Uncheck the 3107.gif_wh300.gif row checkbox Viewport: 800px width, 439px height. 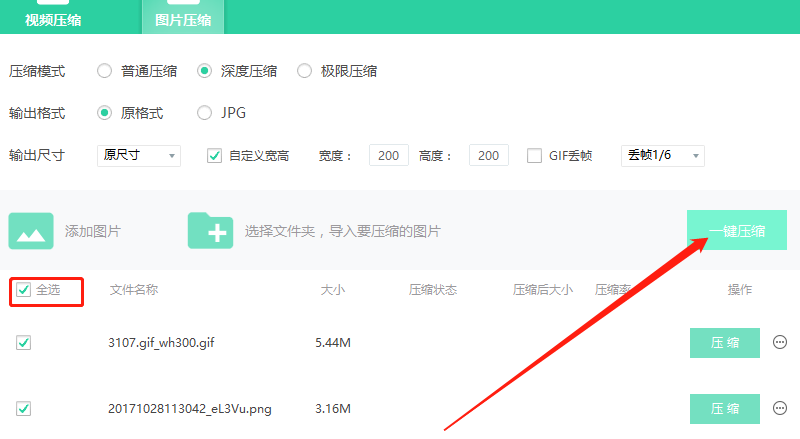(x=23, y=343)
